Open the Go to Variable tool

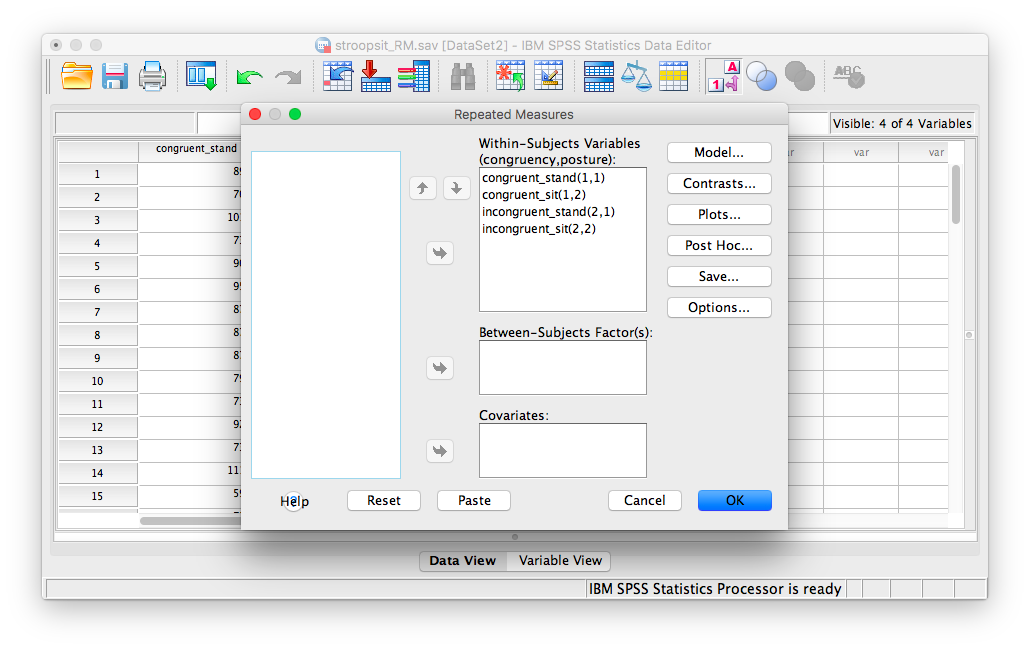tap(376, 76)
